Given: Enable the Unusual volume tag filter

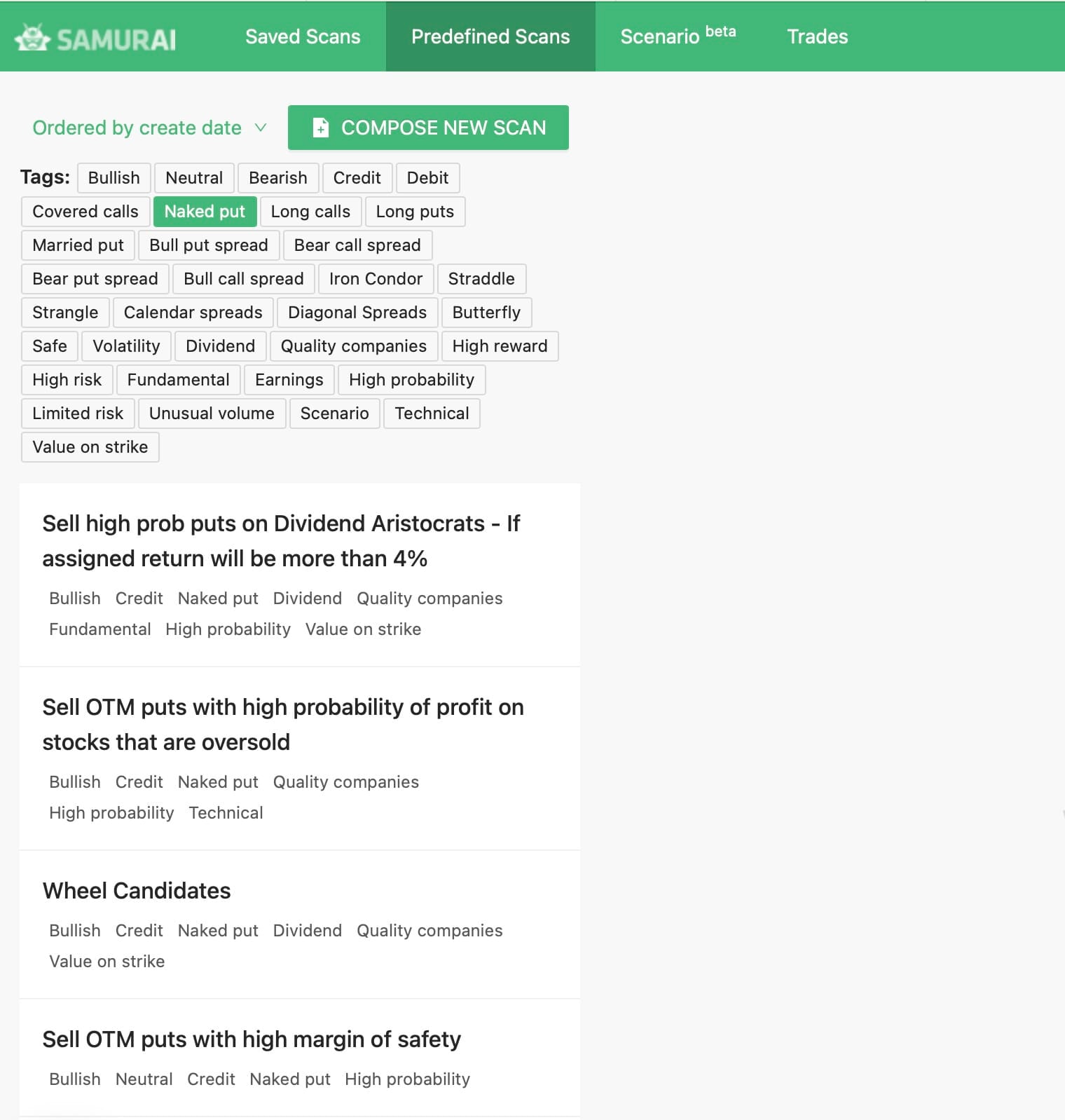Looking at the screenshot, I should (212, 414).
